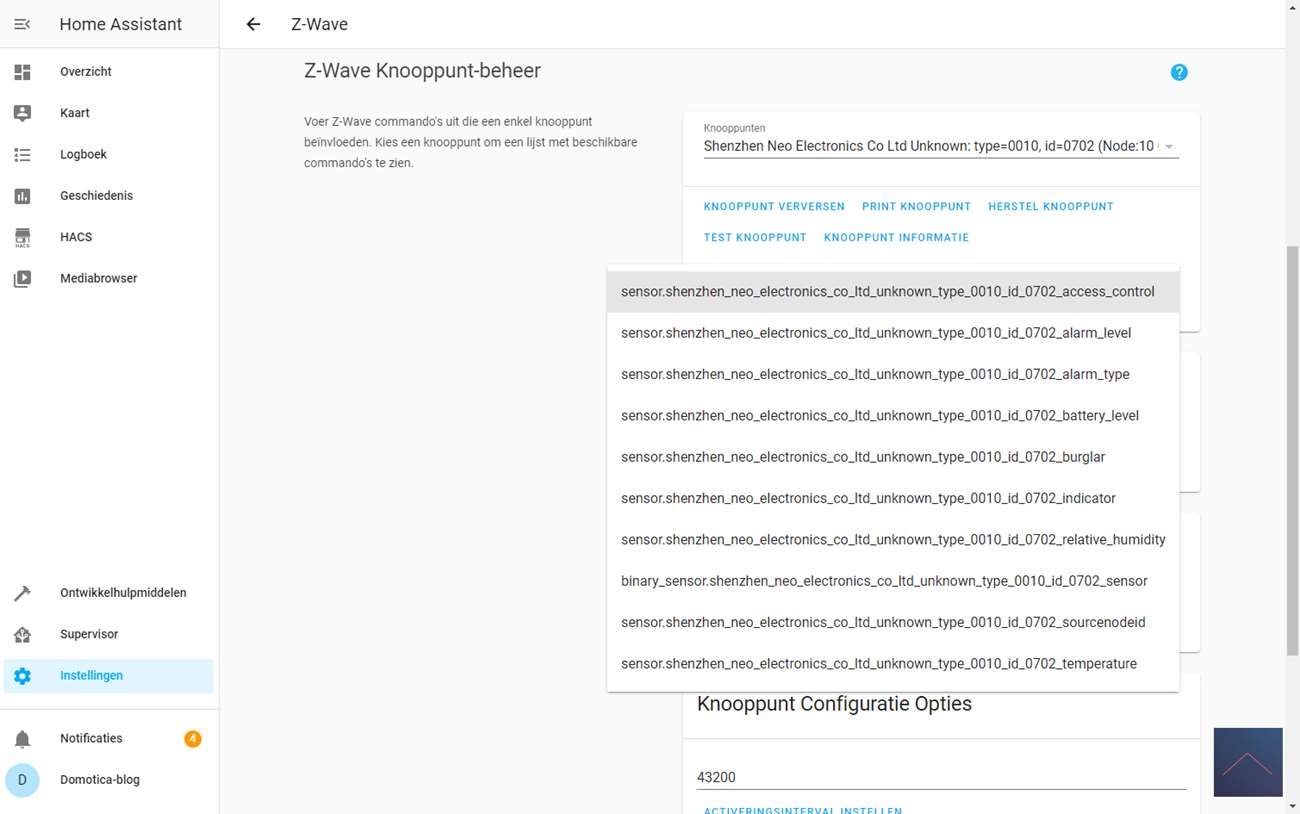1300x814 pixels.
Task: Choose the relative_humidity sensor entry
Action: point(892,539)
